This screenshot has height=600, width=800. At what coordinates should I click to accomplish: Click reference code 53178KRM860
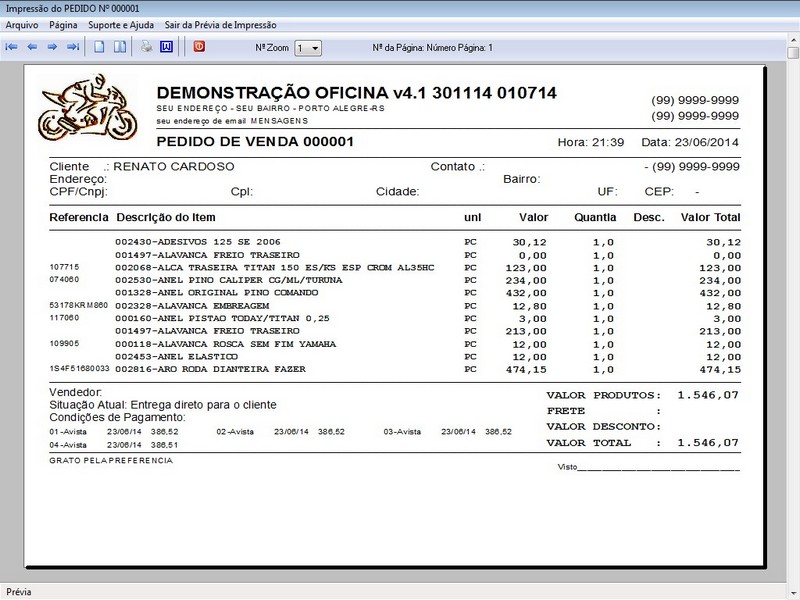[79, 305]
